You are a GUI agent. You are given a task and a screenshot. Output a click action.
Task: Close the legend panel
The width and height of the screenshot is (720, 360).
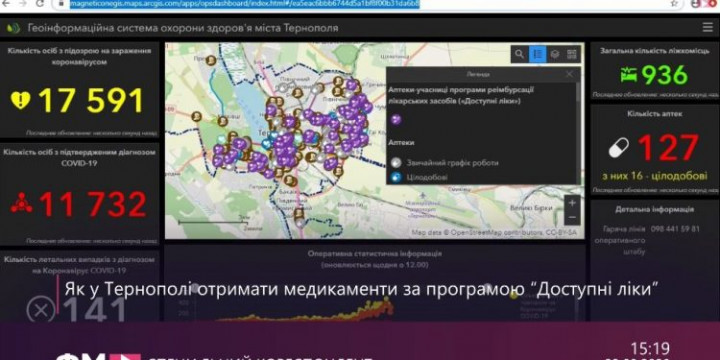tap(569, 74)
